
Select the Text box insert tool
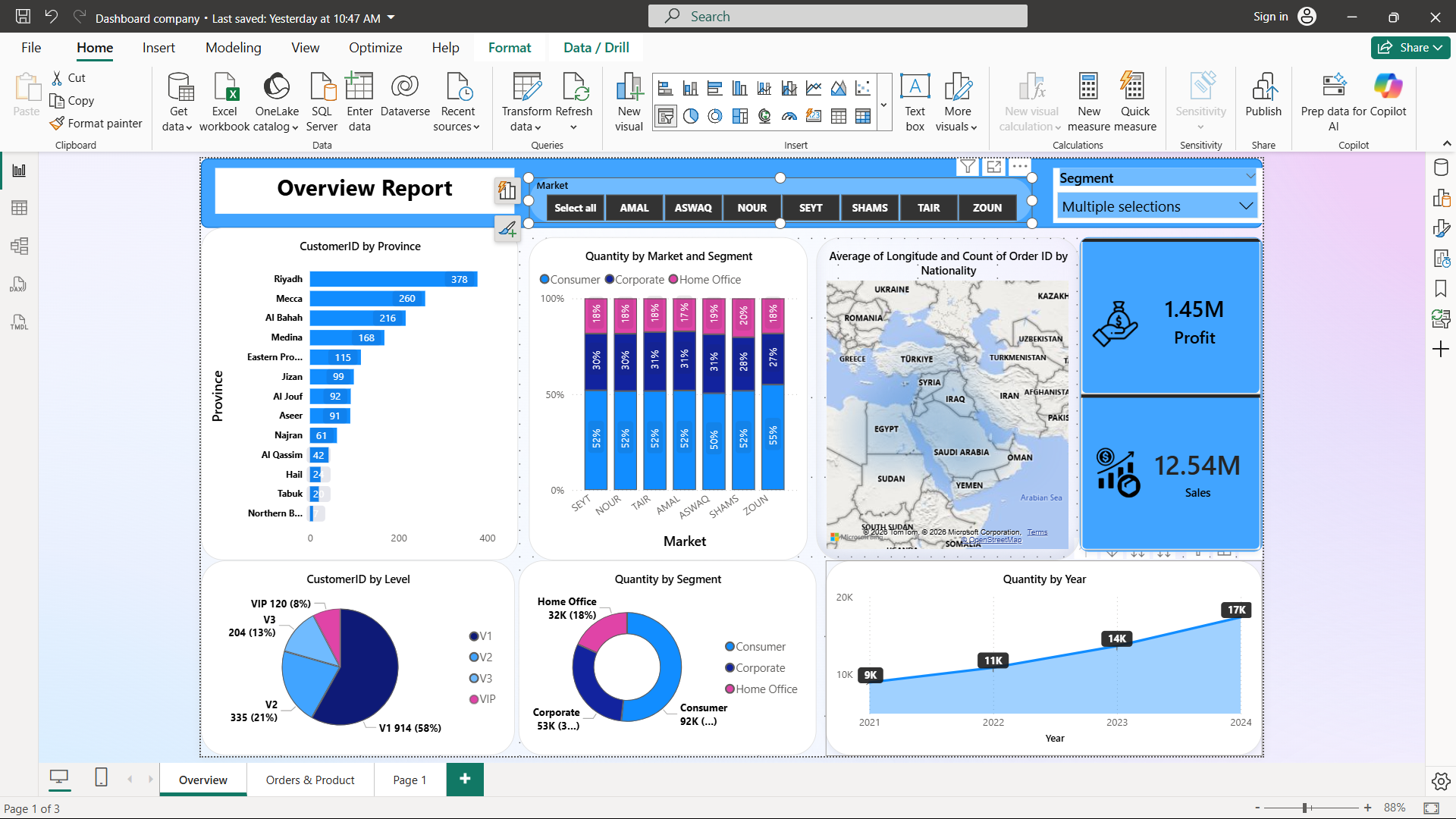(915, 101)
